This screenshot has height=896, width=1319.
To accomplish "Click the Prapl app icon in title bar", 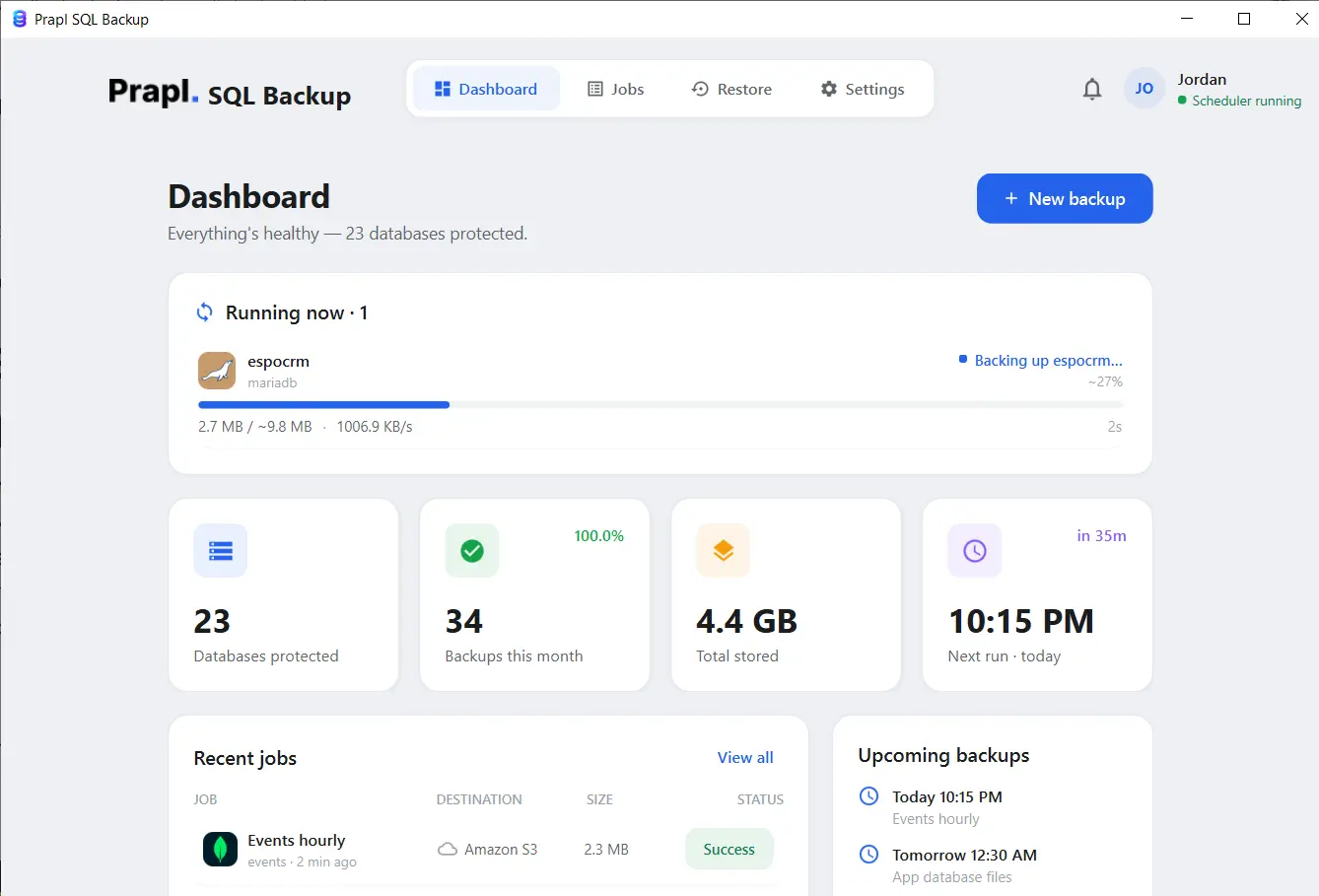I will tap(19, 19).
